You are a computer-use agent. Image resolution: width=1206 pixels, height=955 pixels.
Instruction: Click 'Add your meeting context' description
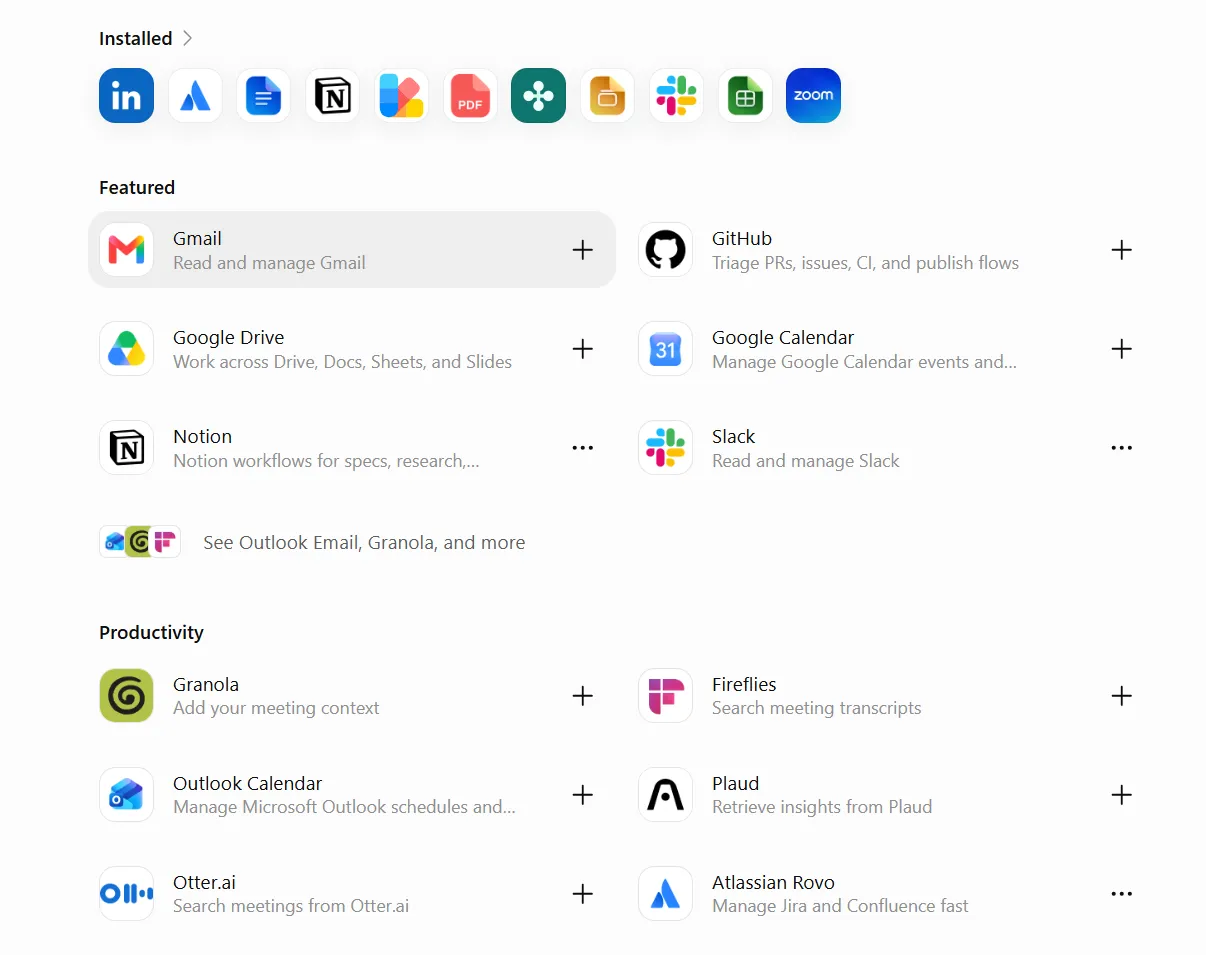pyautogui.click(x=276, y=708)
